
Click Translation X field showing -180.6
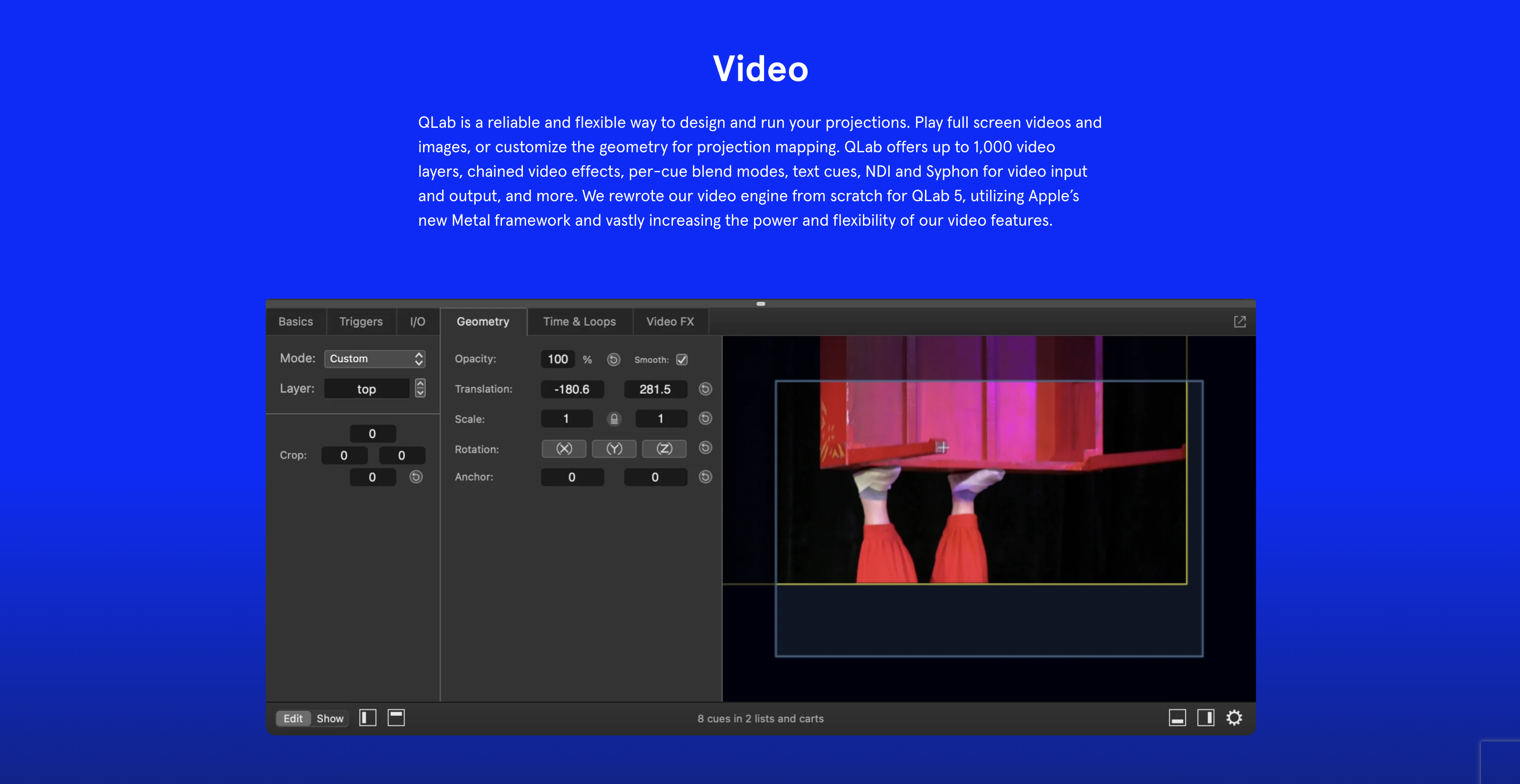[x=572, y=389]
